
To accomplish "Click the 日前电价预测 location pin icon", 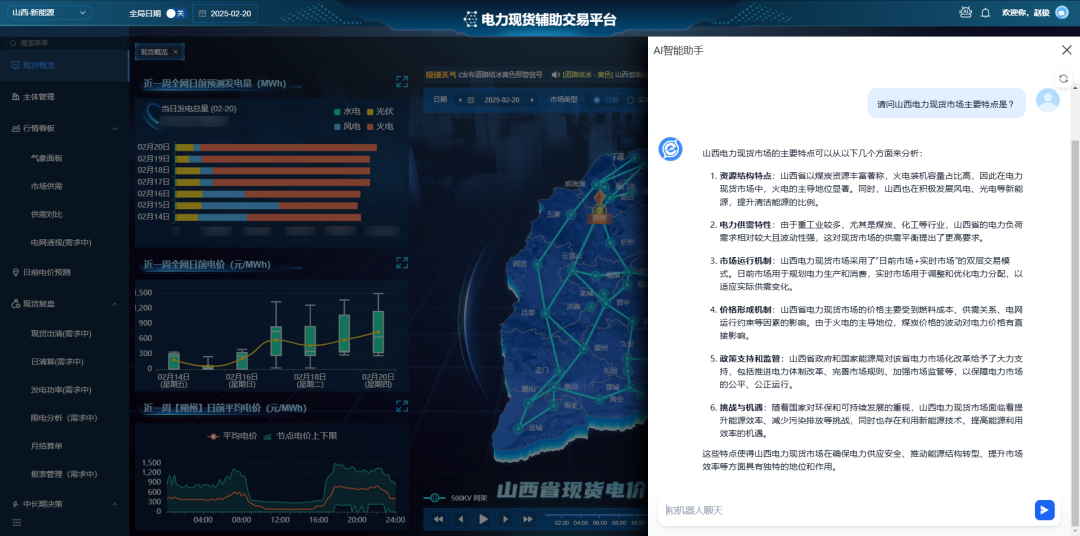I will [16, 272].
